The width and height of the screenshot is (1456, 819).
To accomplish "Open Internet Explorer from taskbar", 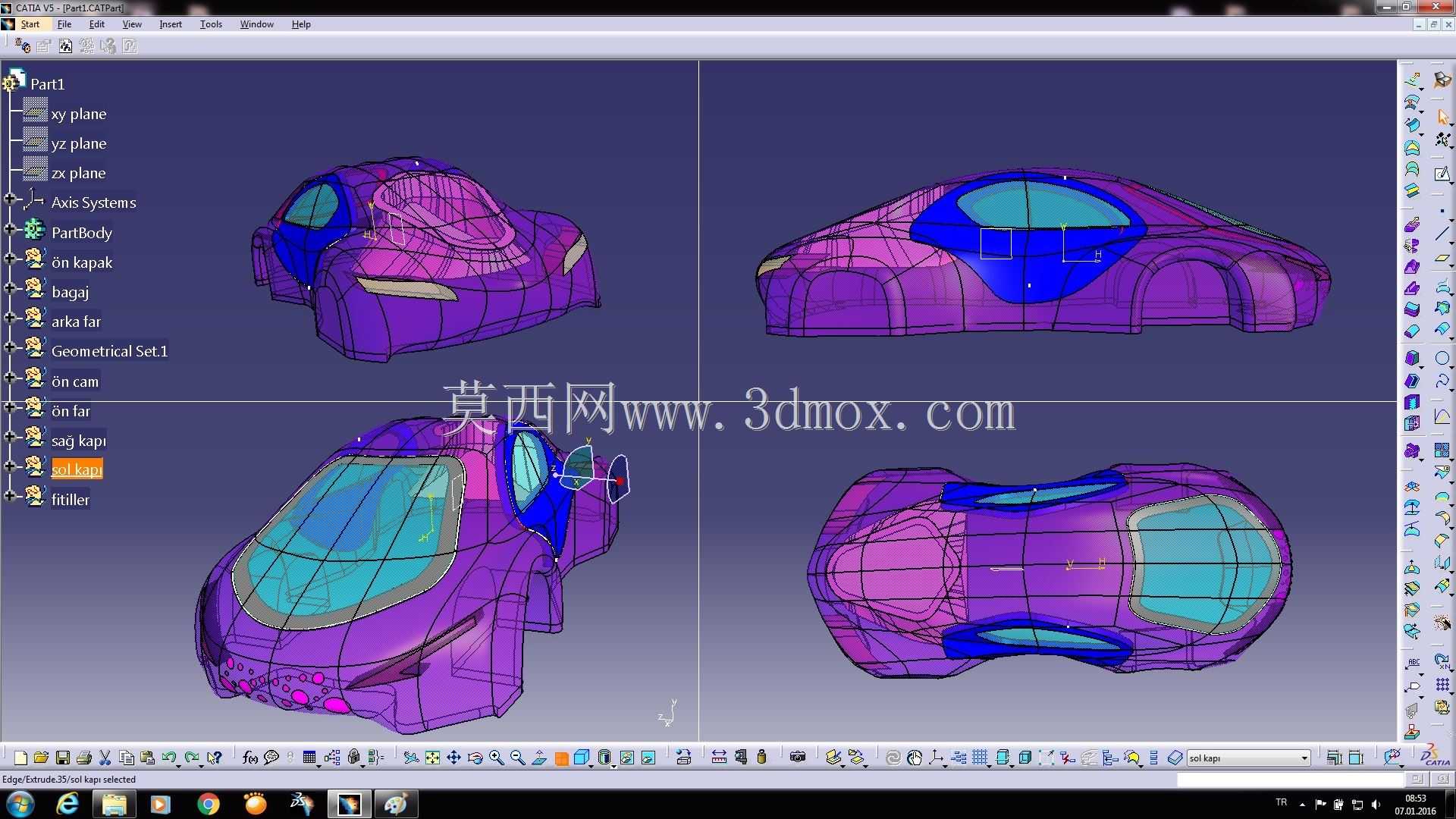I will tap(67, 804).
